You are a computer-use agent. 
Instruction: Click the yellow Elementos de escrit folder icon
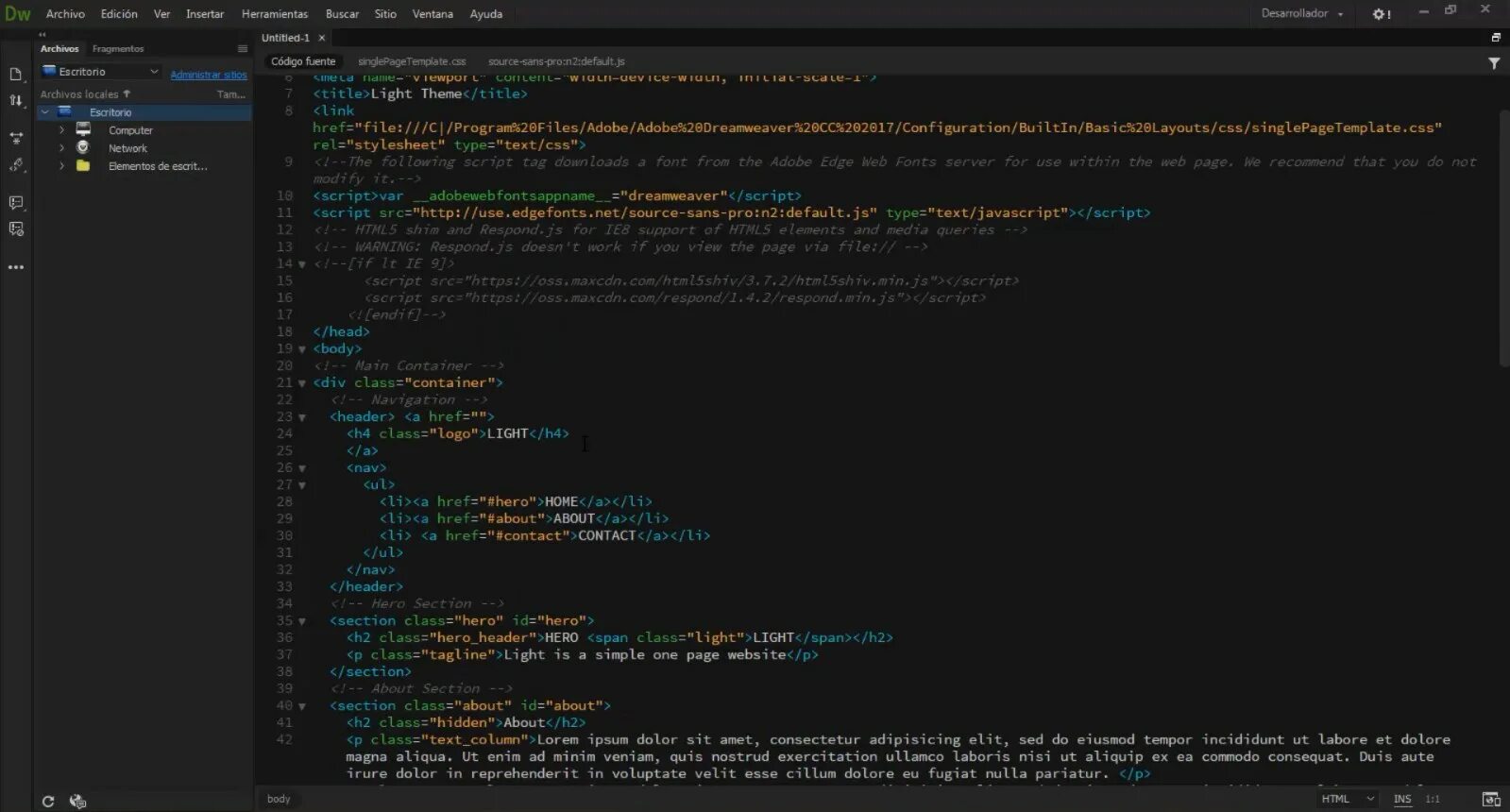coord(83,165)
